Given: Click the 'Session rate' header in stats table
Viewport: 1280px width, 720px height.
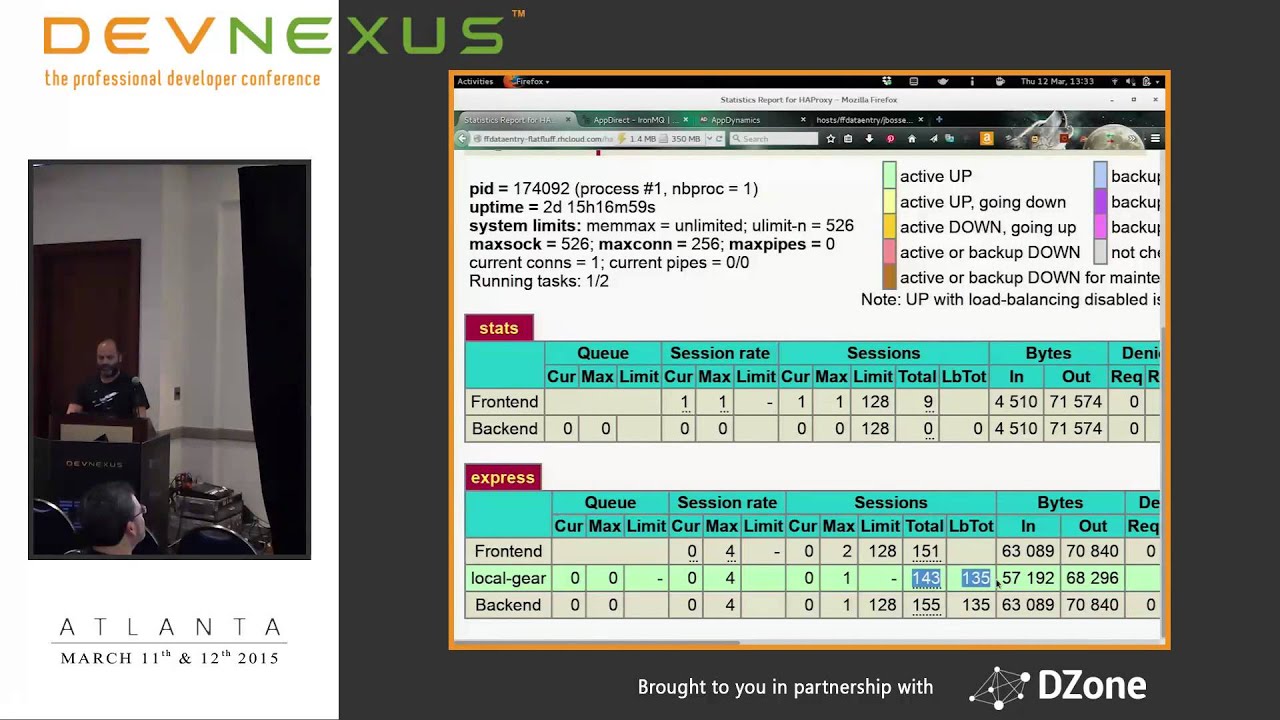Looking at the screenshot, I should (x=720, y=353).
